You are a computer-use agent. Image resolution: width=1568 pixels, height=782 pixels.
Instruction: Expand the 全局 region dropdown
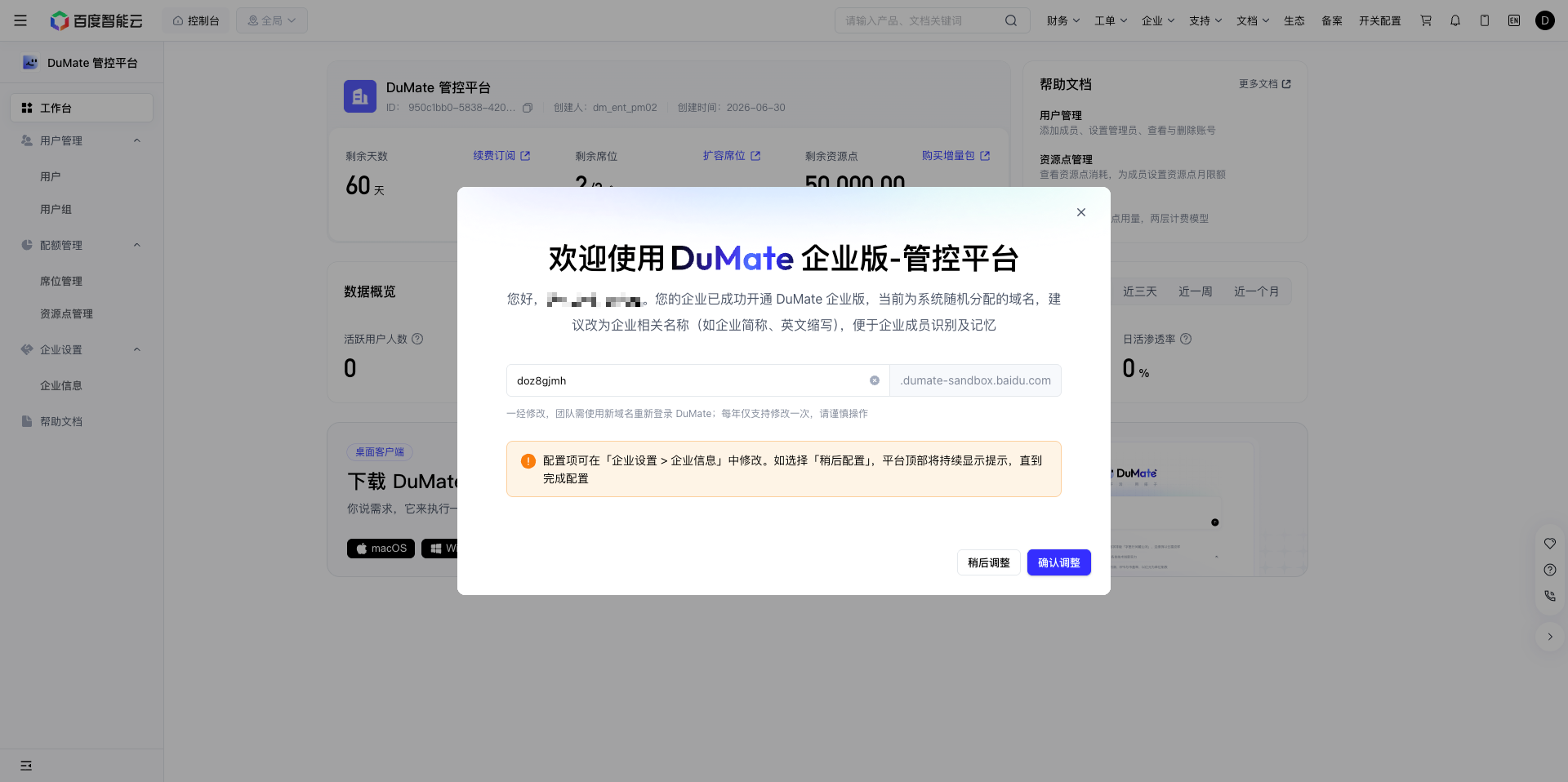(272, 20)
